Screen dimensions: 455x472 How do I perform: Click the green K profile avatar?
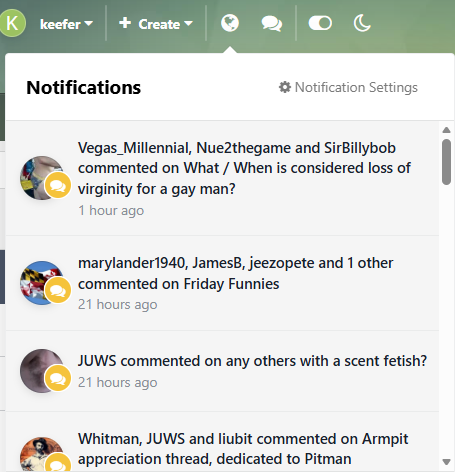pyautogui.click(x=13, y=23)
